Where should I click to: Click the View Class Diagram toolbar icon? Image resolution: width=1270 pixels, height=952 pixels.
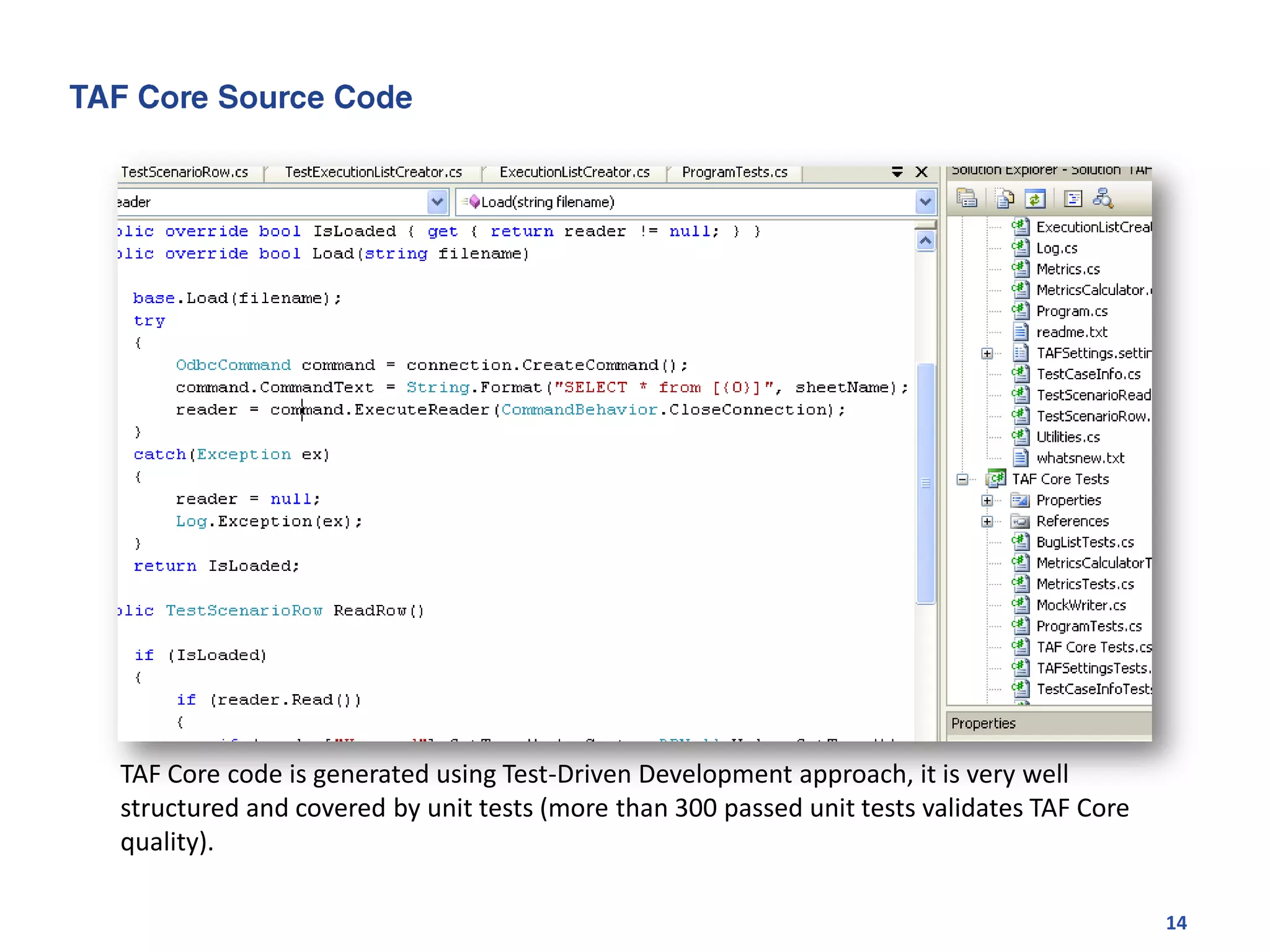[1103, 198]
